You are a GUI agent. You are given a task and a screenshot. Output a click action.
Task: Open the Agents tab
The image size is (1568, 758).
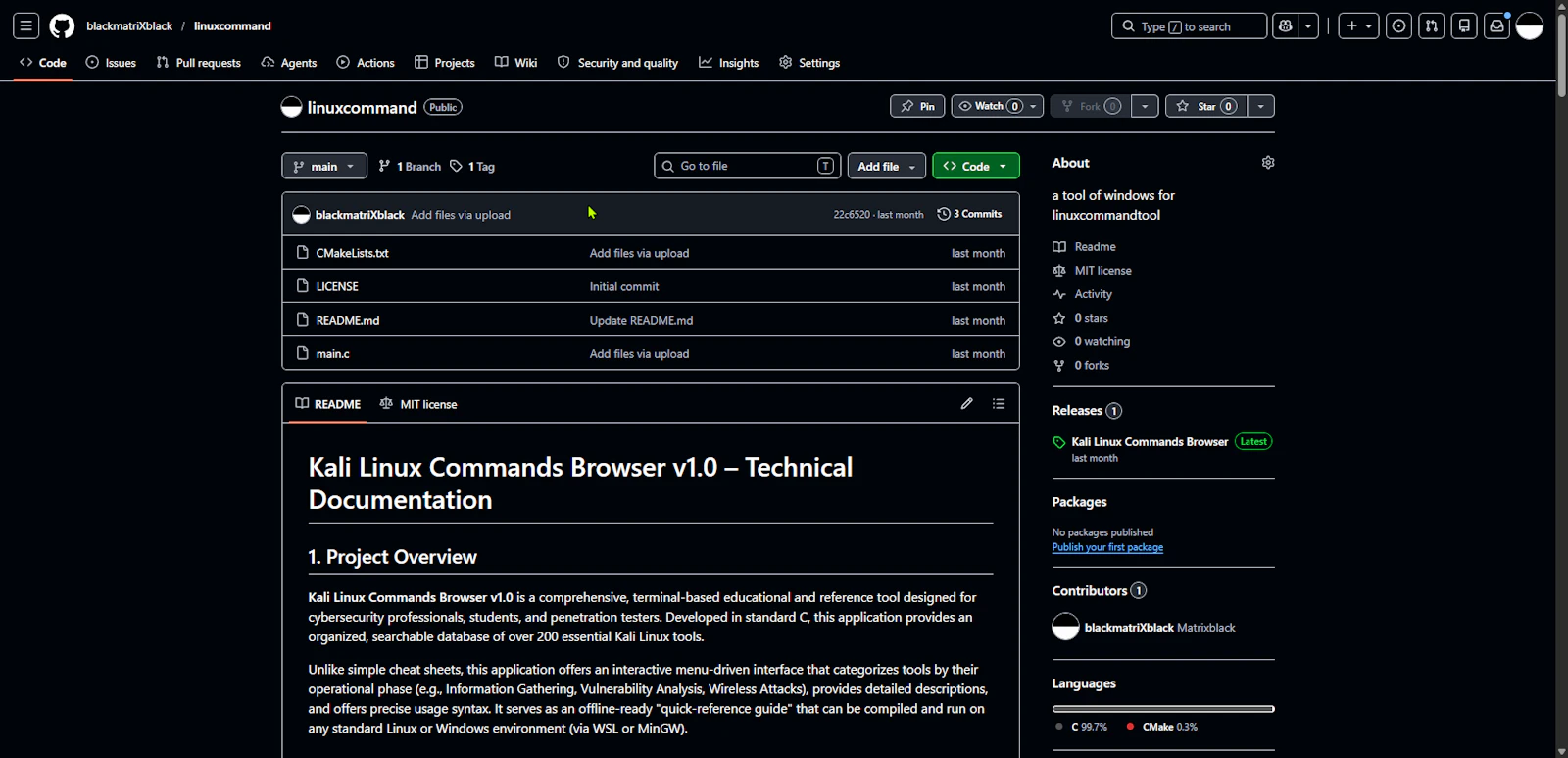289,63
